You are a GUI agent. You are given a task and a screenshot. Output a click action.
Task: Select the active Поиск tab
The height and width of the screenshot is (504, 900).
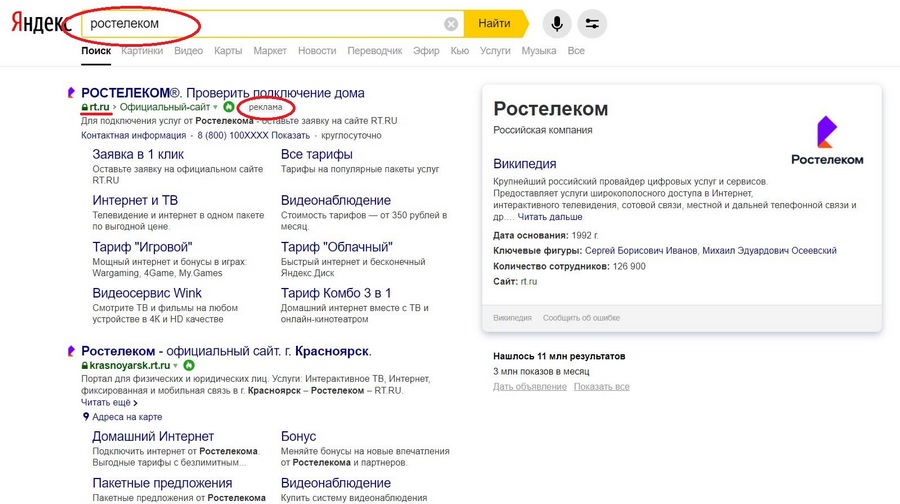click(x=96, y=51)
